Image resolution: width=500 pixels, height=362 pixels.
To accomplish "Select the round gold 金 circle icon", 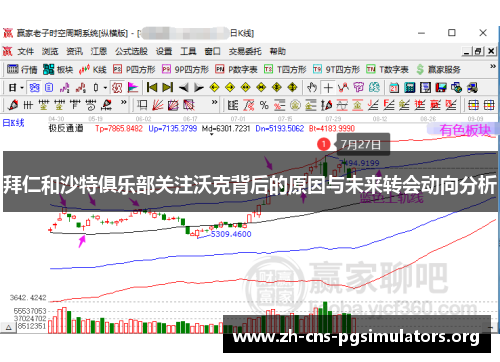I will [295, 105].
